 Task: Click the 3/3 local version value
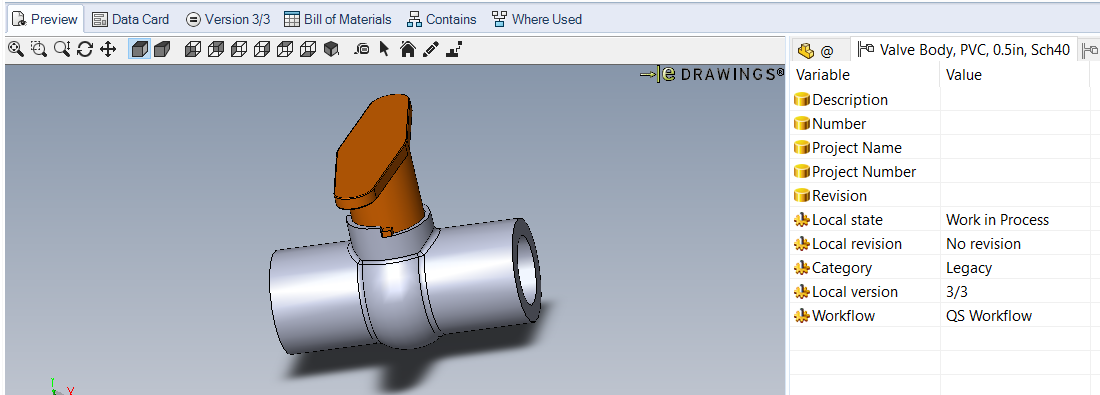tap(957, 291)
